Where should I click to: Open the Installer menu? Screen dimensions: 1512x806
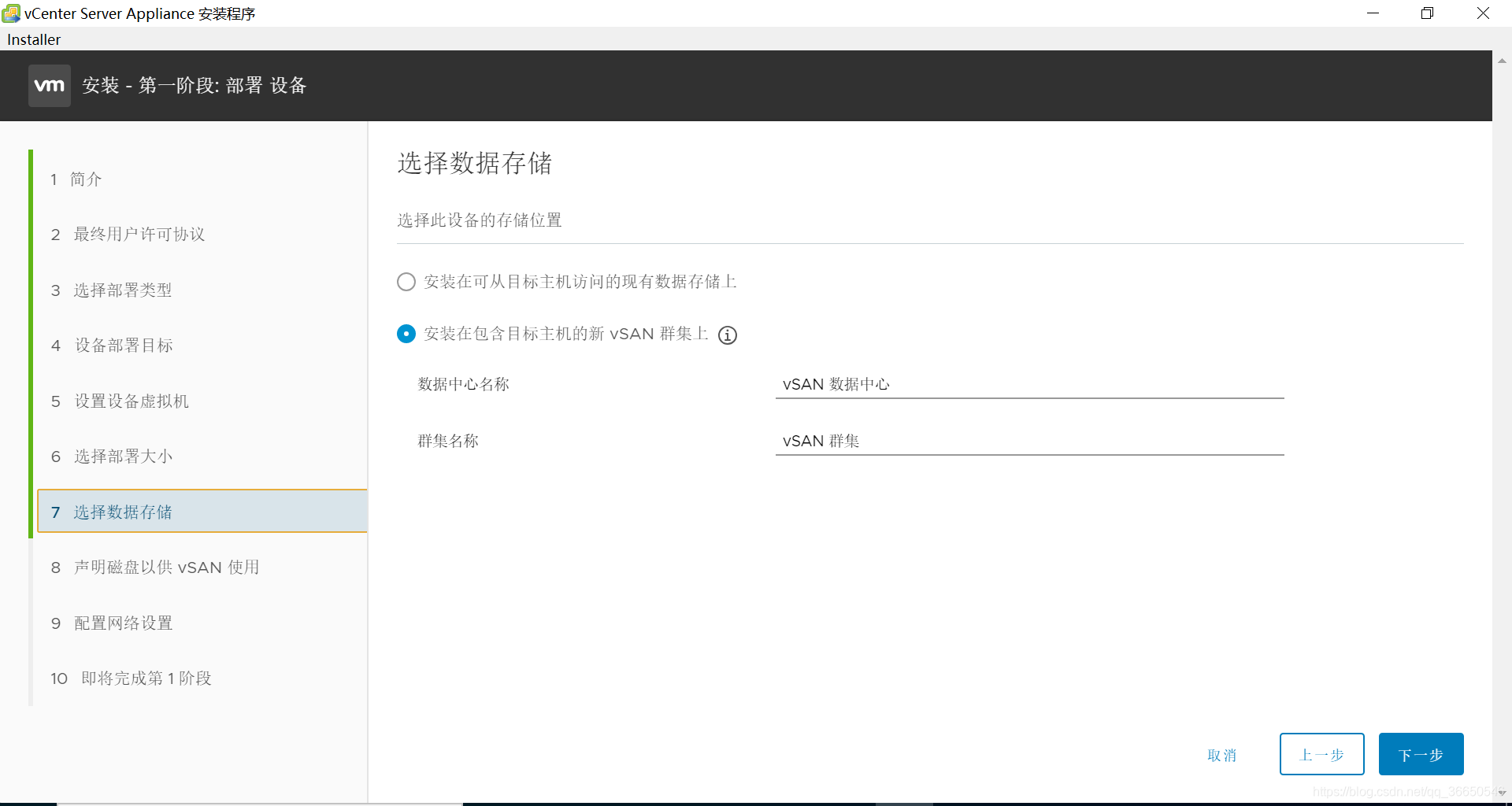(x=34, y=39)
